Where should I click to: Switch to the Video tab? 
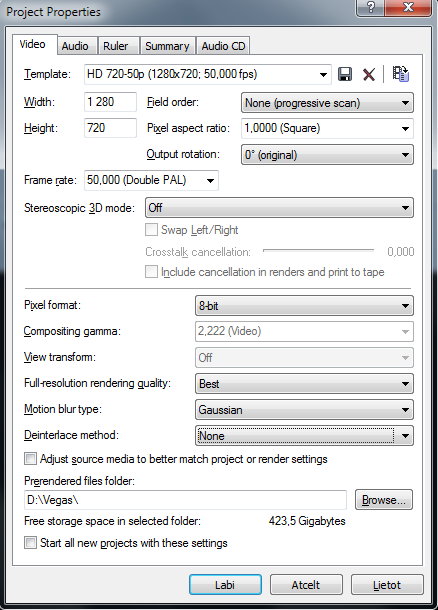pos(33,44)
